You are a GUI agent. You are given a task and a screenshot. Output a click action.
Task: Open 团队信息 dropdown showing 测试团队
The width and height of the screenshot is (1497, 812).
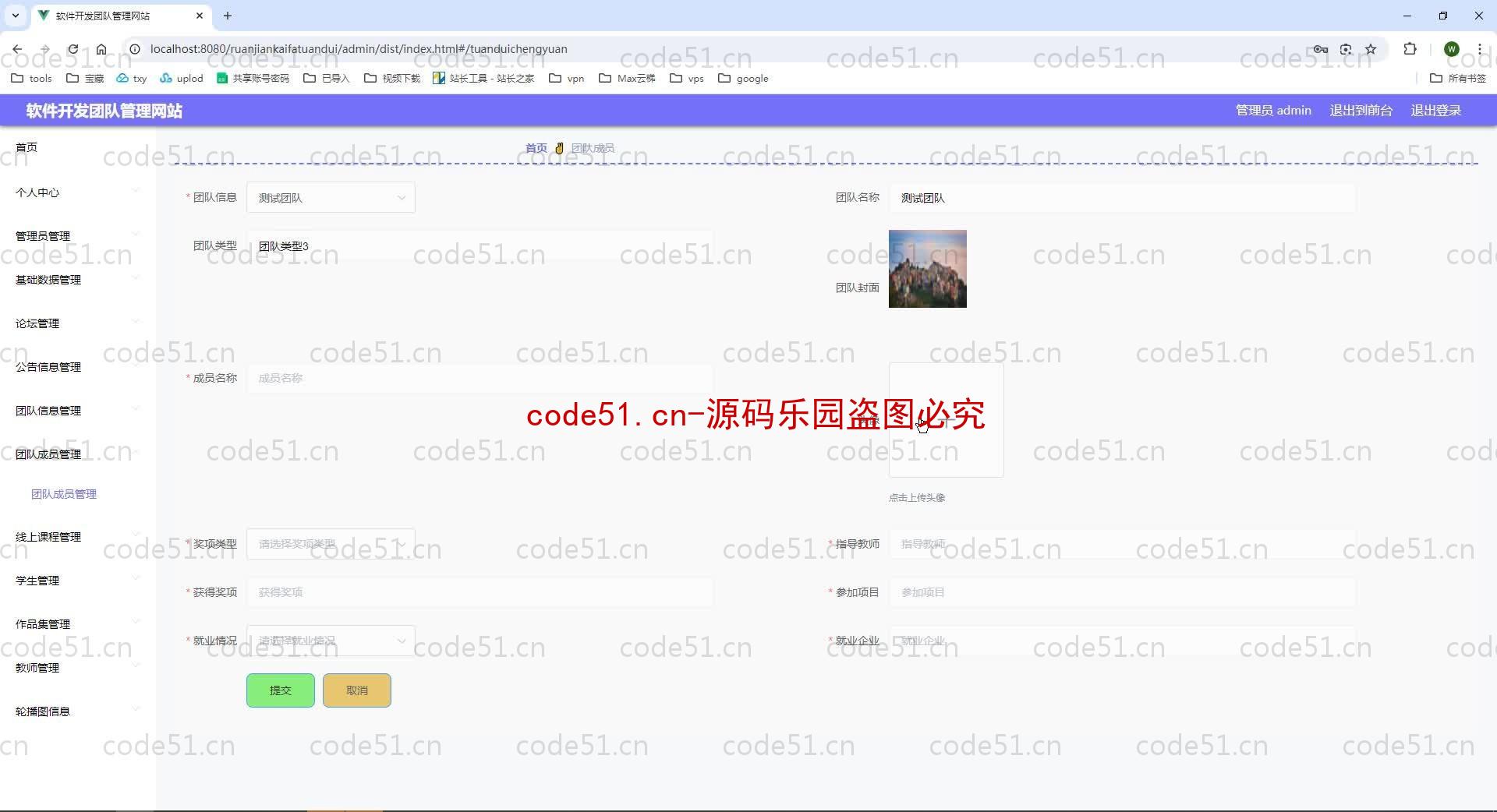(x=331, y=198)
